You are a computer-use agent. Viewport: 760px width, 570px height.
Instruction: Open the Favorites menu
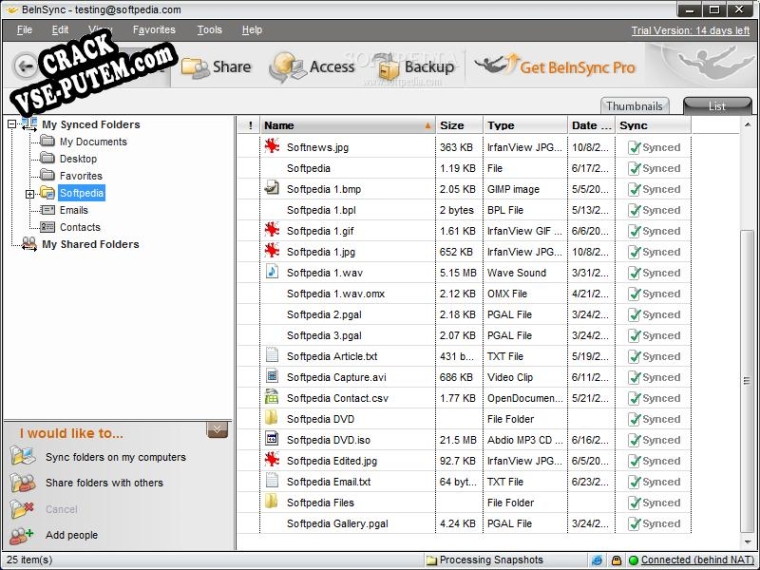(x=154, y=30)
